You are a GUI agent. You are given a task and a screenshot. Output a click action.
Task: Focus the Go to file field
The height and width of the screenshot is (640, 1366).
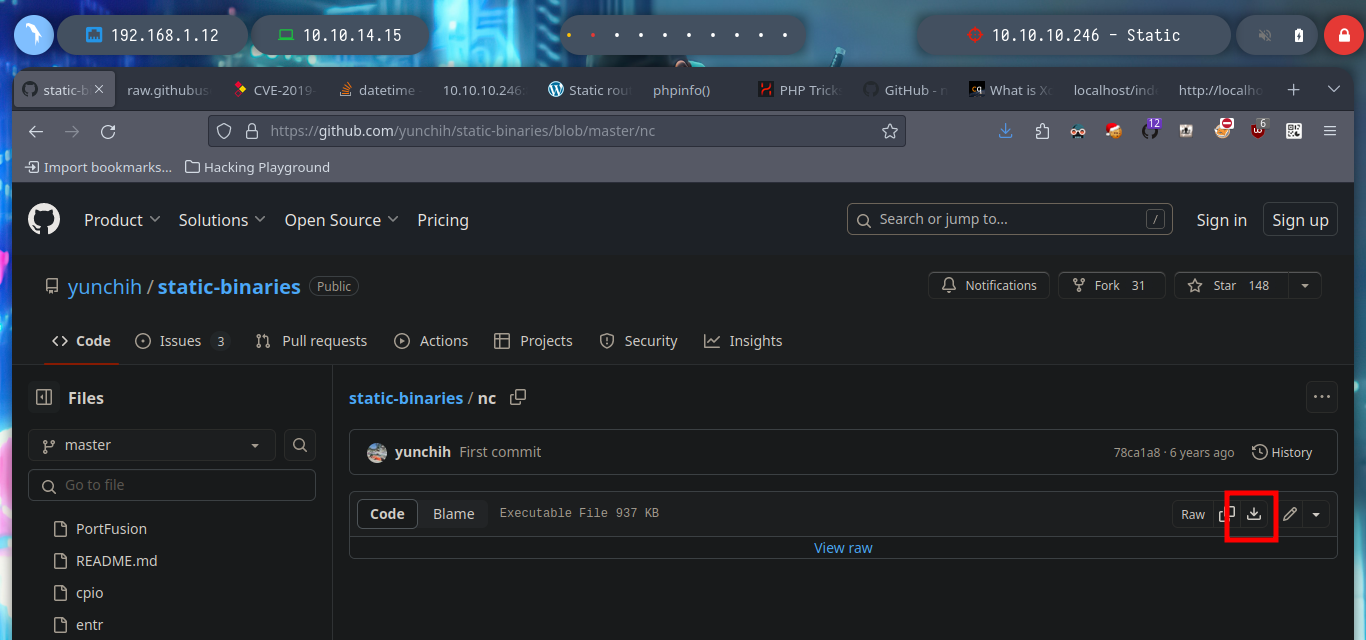[x=172, y=485]
